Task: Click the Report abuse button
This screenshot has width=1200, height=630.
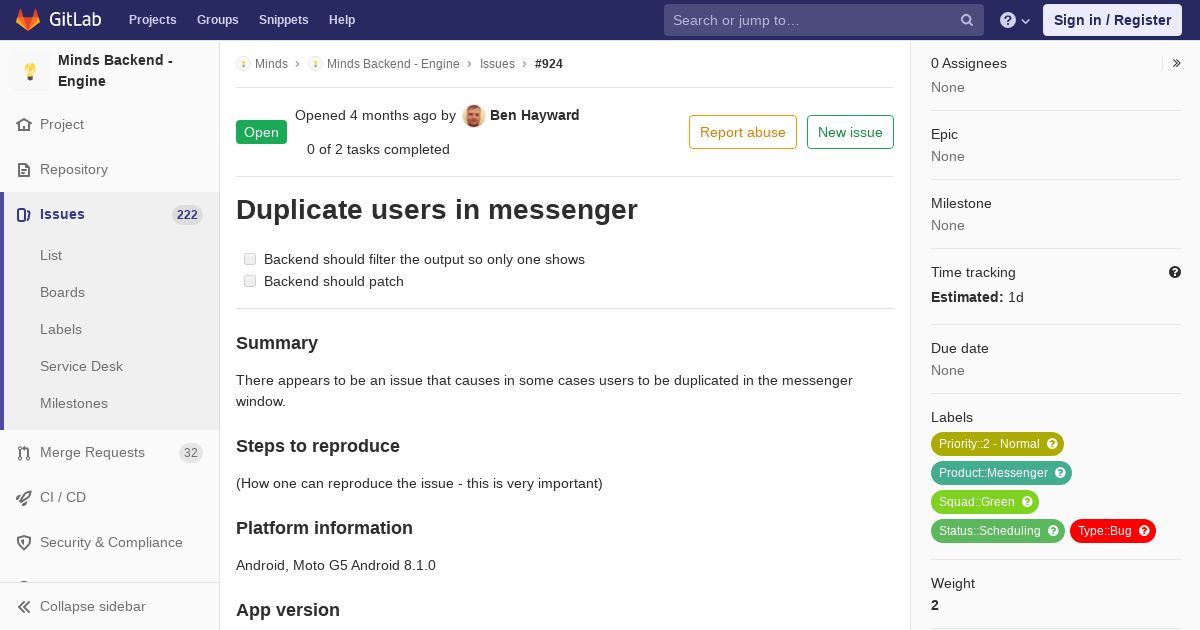Action: [x=743, y=132]
